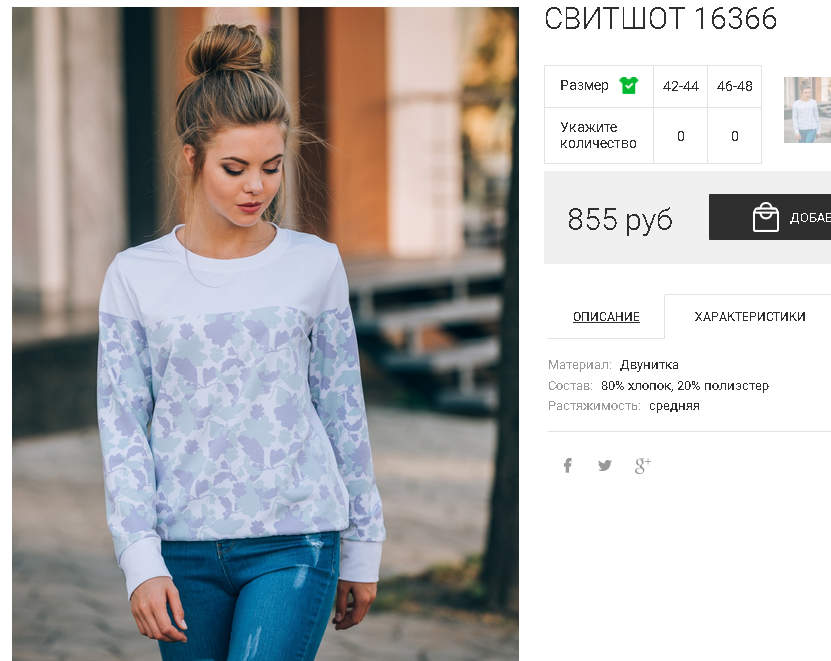Click the Двунитка material value
Viewport: 831px width, 661px height.
[649, 365]
